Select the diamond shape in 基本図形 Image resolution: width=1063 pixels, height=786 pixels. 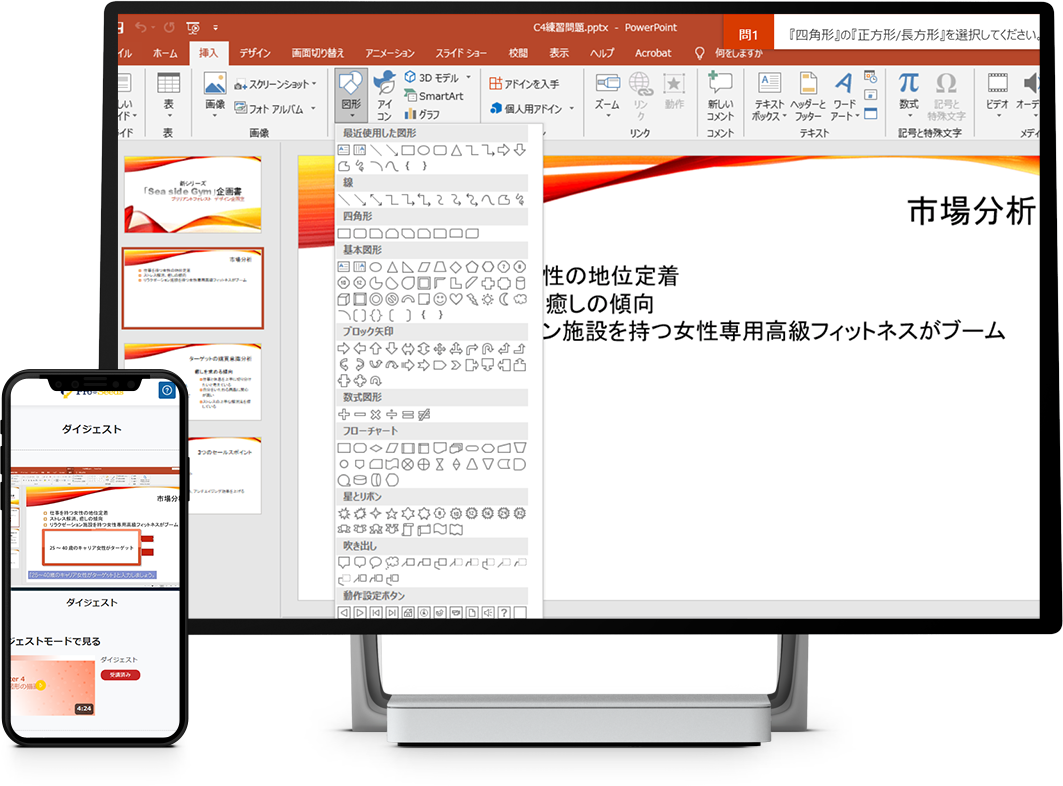(x=456, y=267)
